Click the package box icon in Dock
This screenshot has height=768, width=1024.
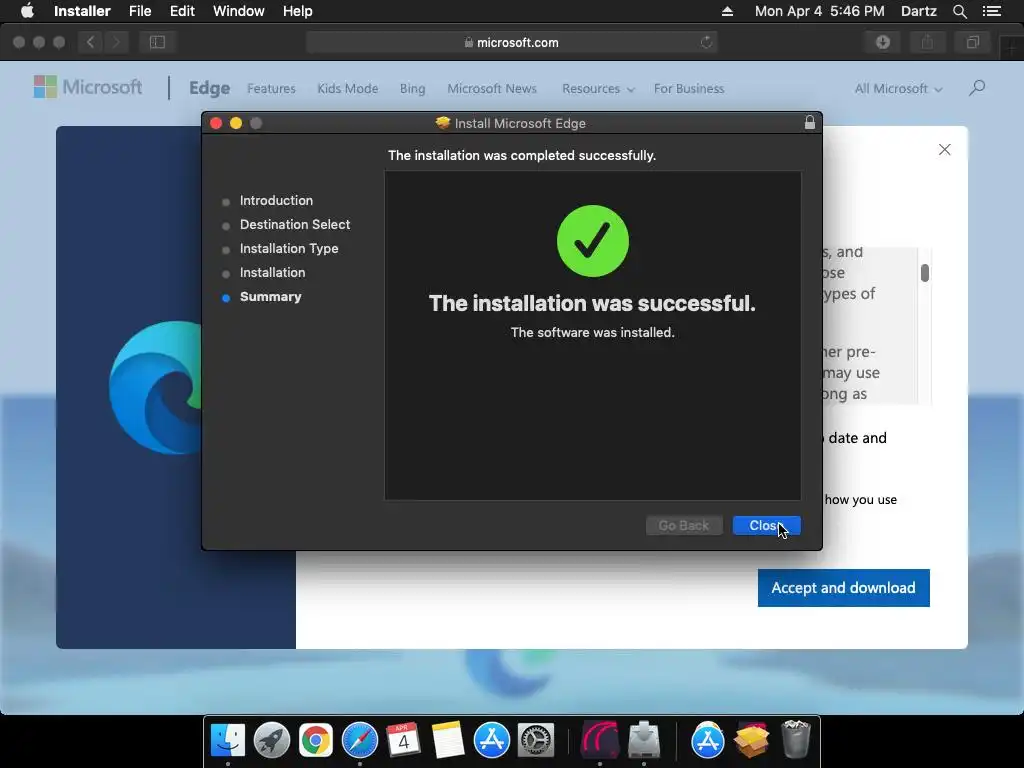click(x=752, y=741)
